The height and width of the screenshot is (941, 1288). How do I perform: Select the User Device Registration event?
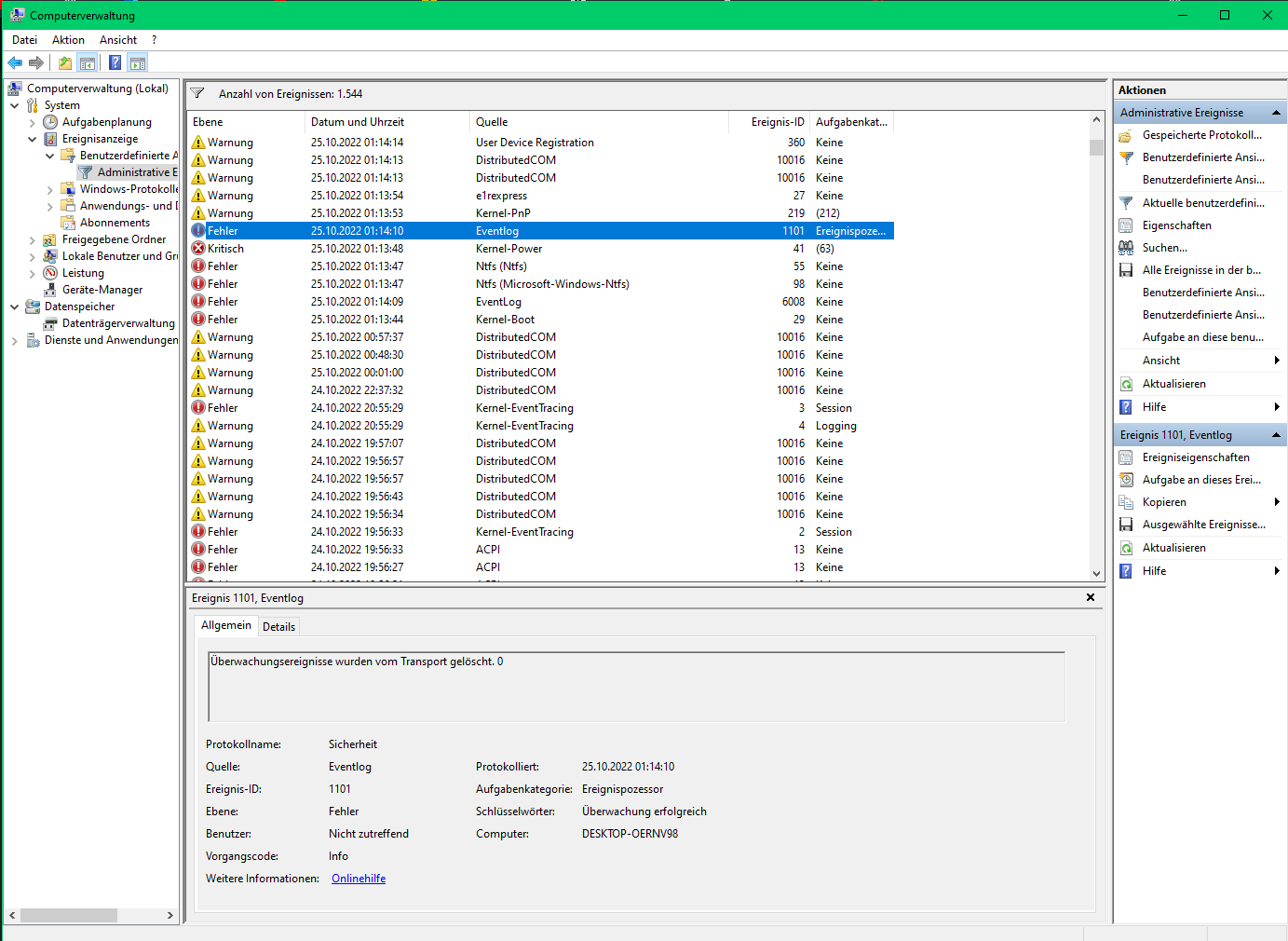pyautogui.click(x=540, y=143)
